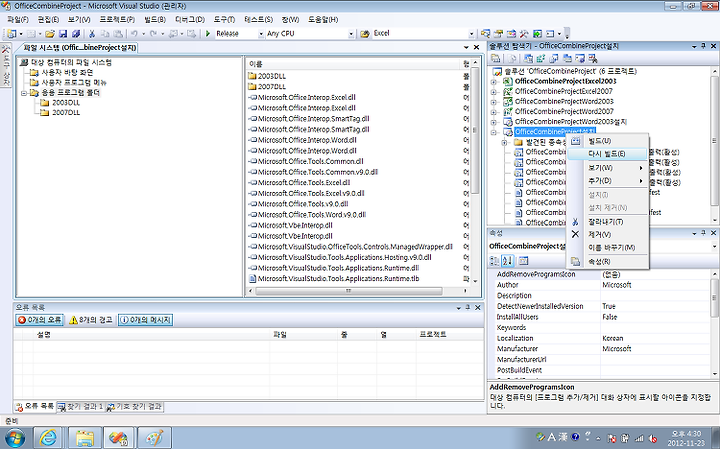Open the Object Browser toolbar icon
This screenshot has width=720, height=449.
(511, 34)
